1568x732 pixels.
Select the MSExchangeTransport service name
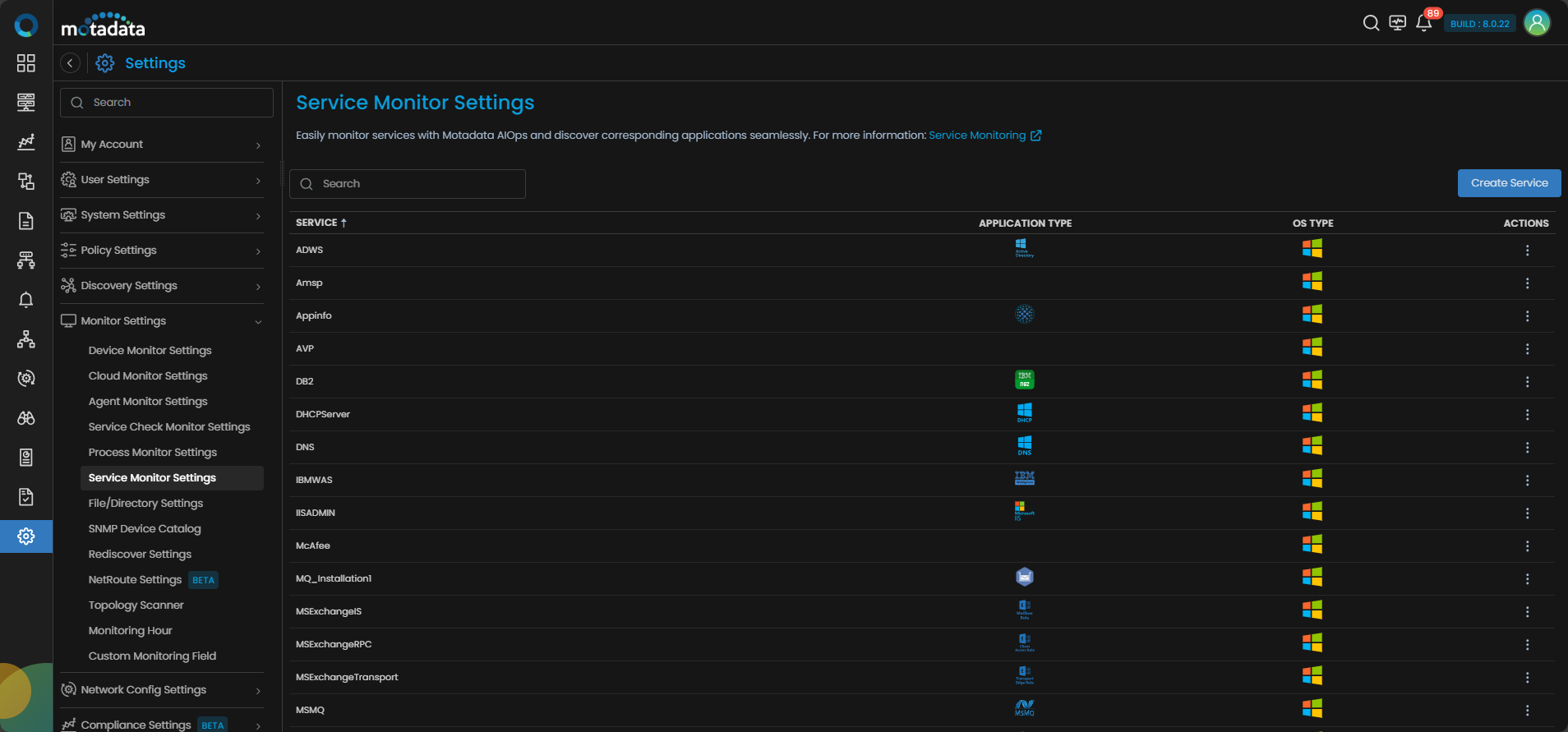pyautogui.click(x=347, y=678)
